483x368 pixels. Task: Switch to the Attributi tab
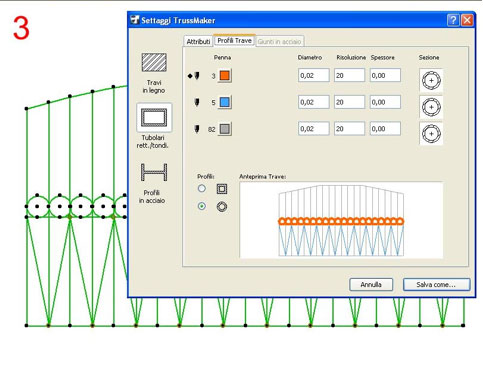click(198, 41)
